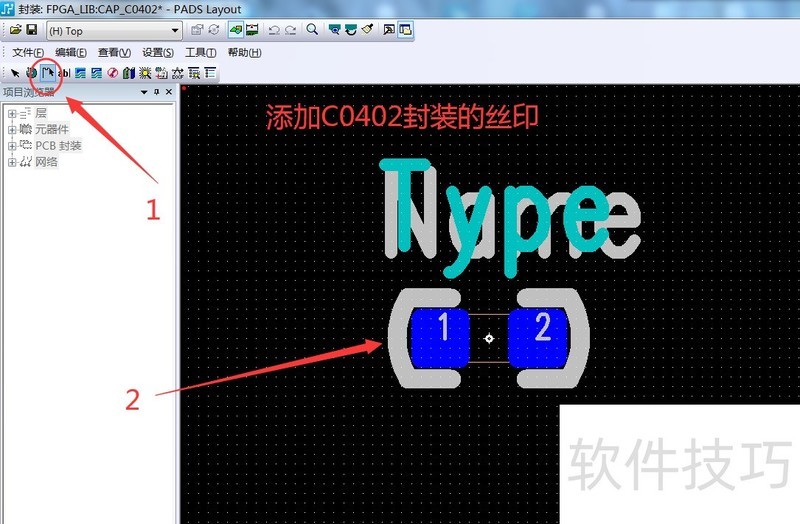Choose the text 'abl' tool
Screen dimensions: 800x524
pos(64,72)
